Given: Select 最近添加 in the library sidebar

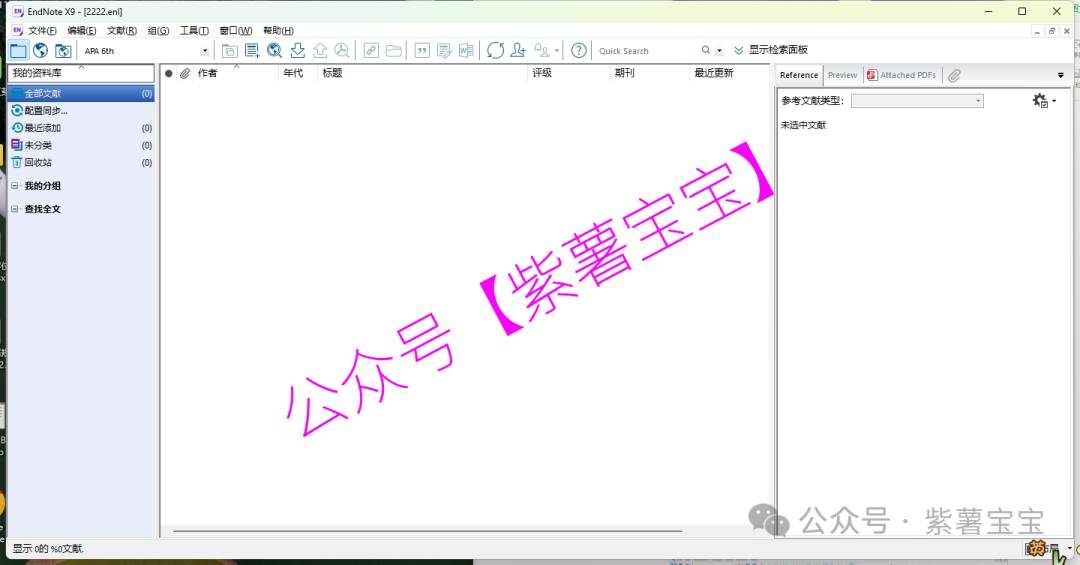Looking at the screenshot, I should [43, 128].
